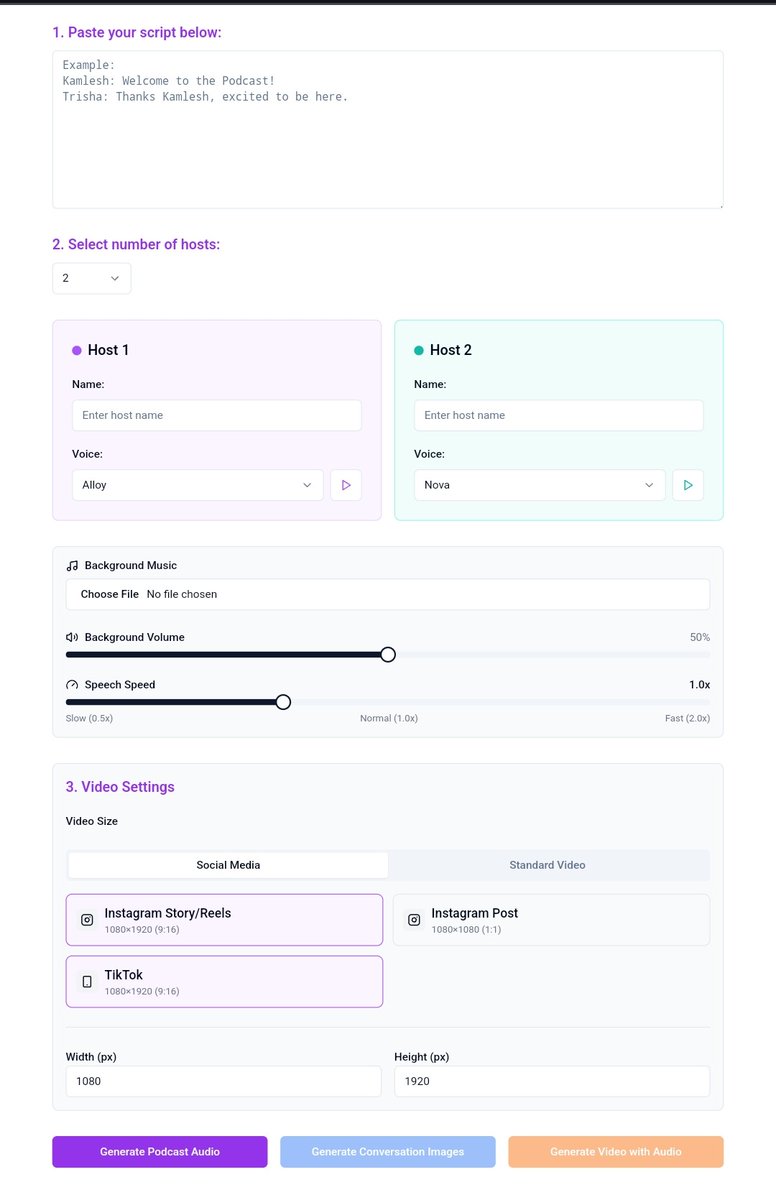Click Generate Podcast Audio button
Image resolution: width=776 pixels, height=1200 pixels.
(160, 1152)
